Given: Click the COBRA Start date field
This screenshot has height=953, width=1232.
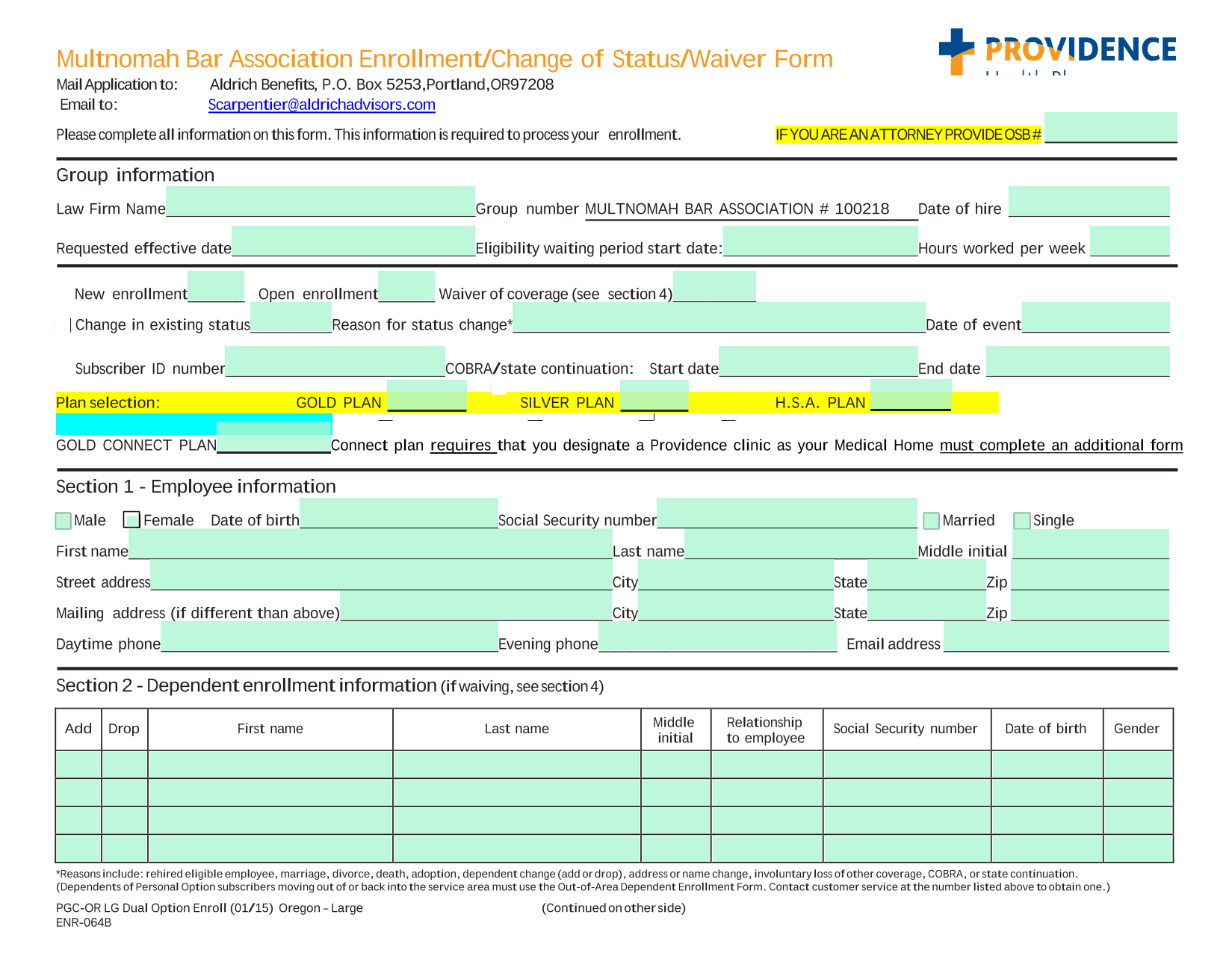Looking at the screenshot, I should [818, 361].
